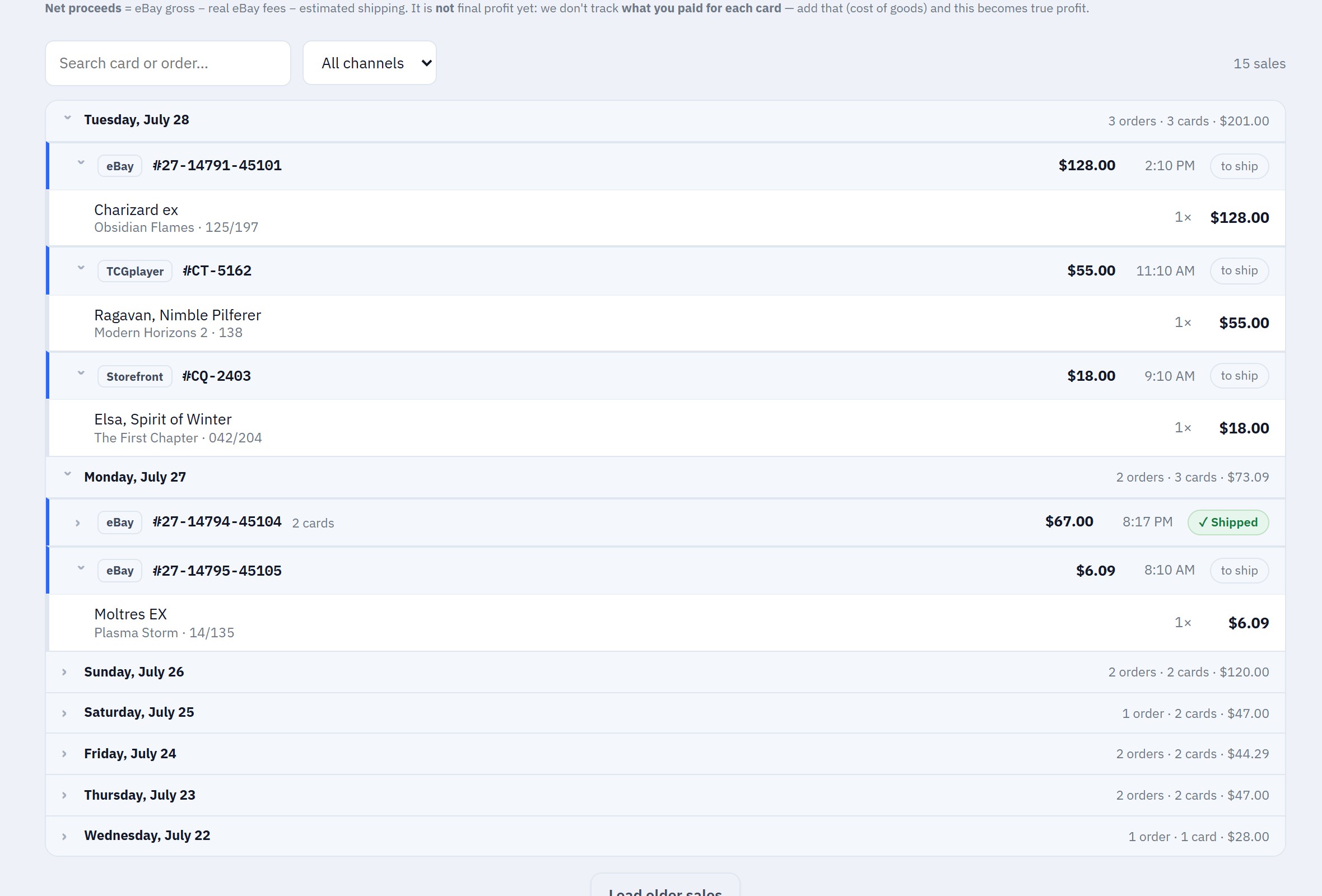Click the 'Obsidian Flames · 125/197' set line
The height and width of the screenshot is (896, 1322).
(x=176, y=227)
